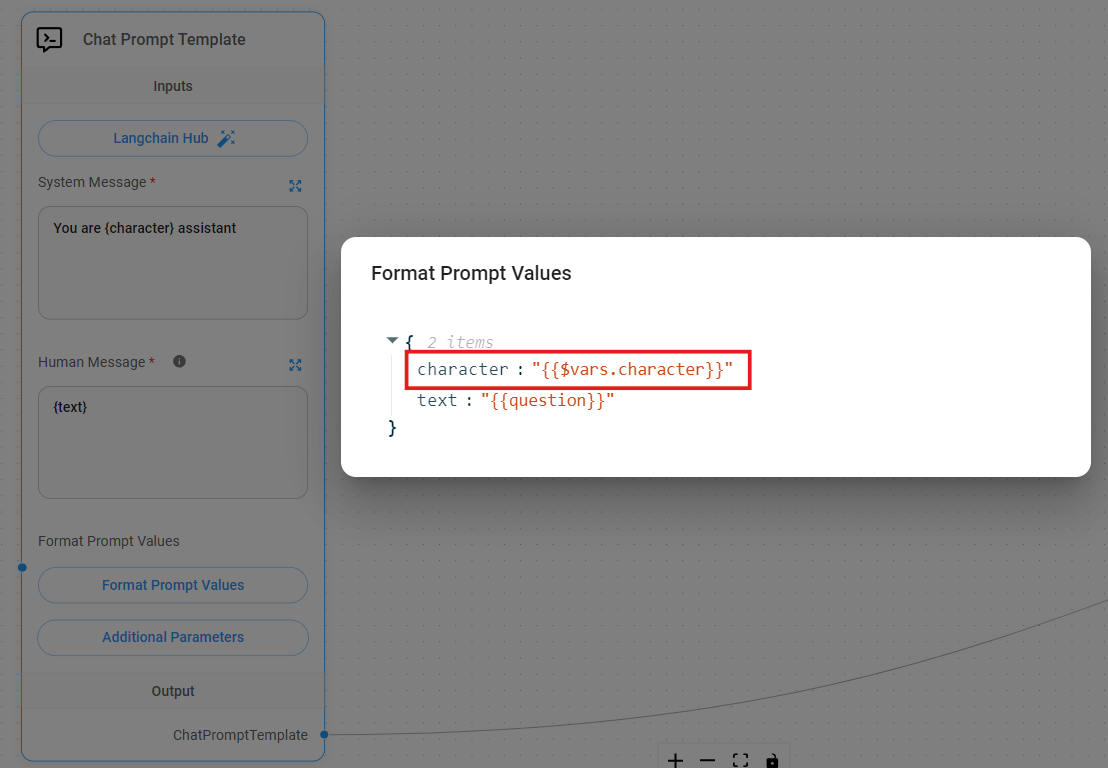Click the Chat Prompt Template node icon

tap(49, 39)
